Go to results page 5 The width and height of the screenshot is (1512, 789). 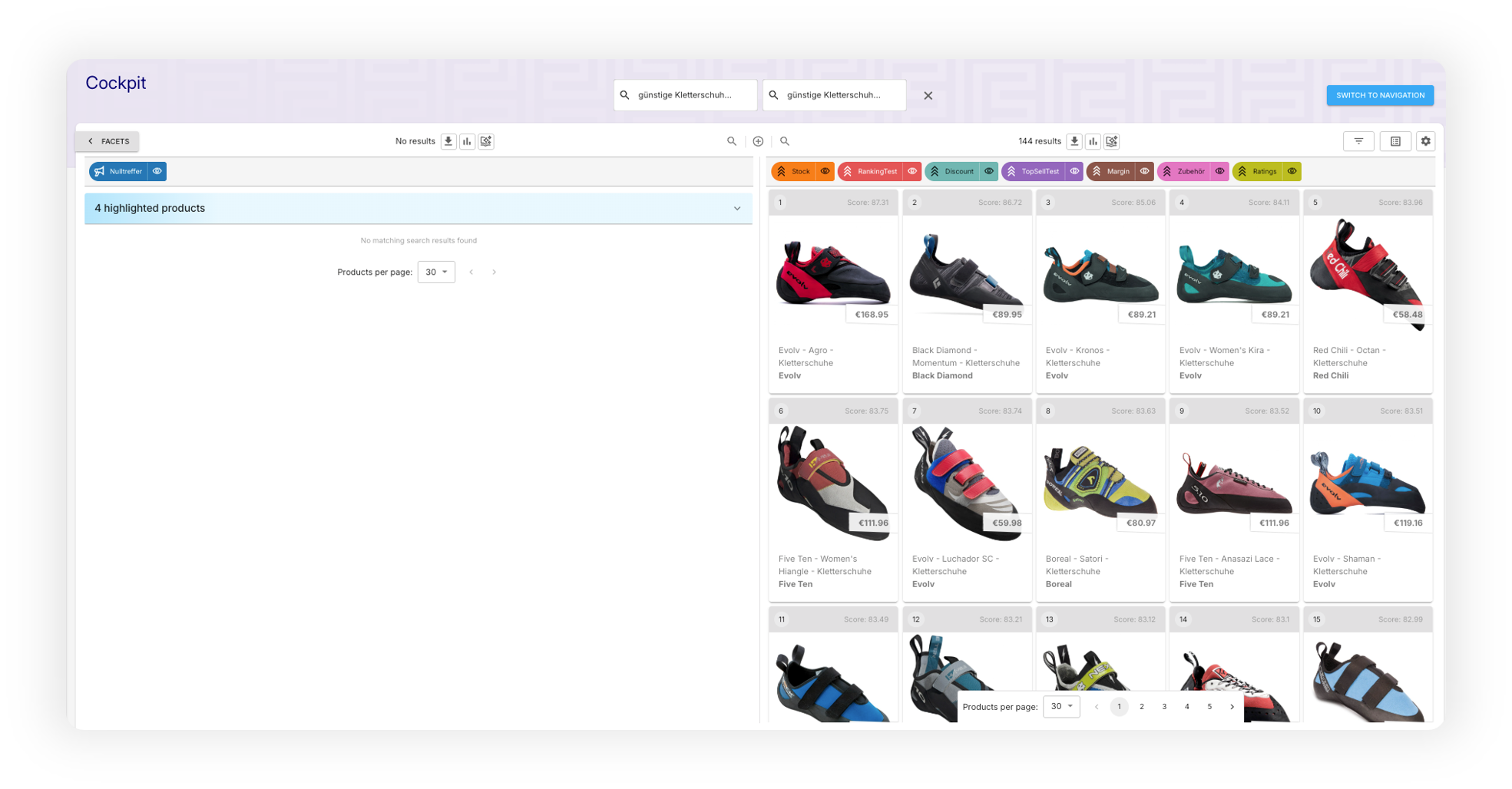1209,707
